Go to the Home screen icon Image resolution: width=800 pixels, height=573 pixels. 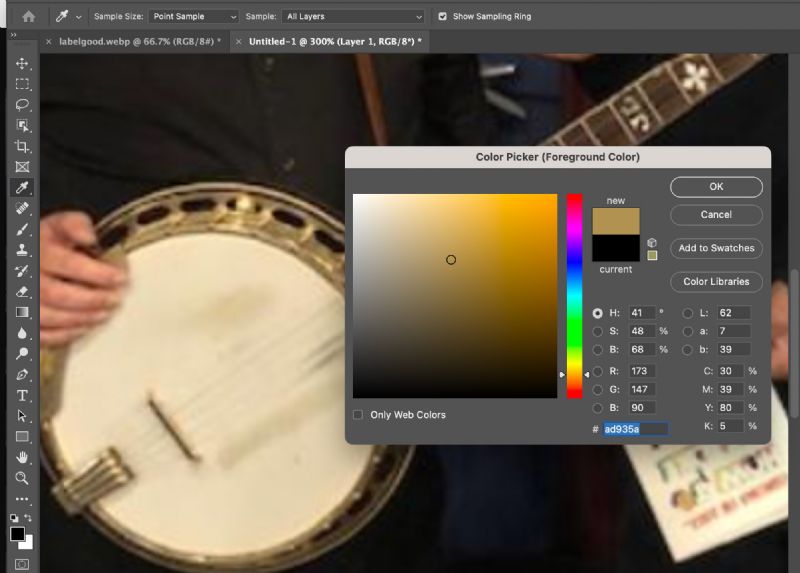coord(29,16)
